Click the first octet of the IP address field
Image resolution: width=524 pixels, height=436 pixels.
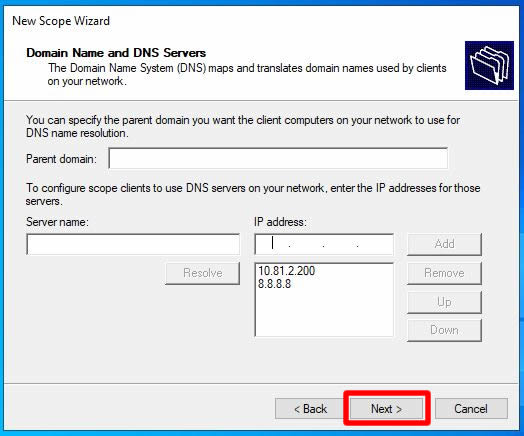tap(273, 244)
